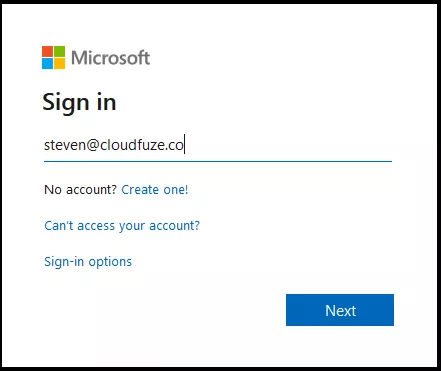Click the Microsoft wordmark text
This screenshot has height=371, width=441.
(111, 58)
